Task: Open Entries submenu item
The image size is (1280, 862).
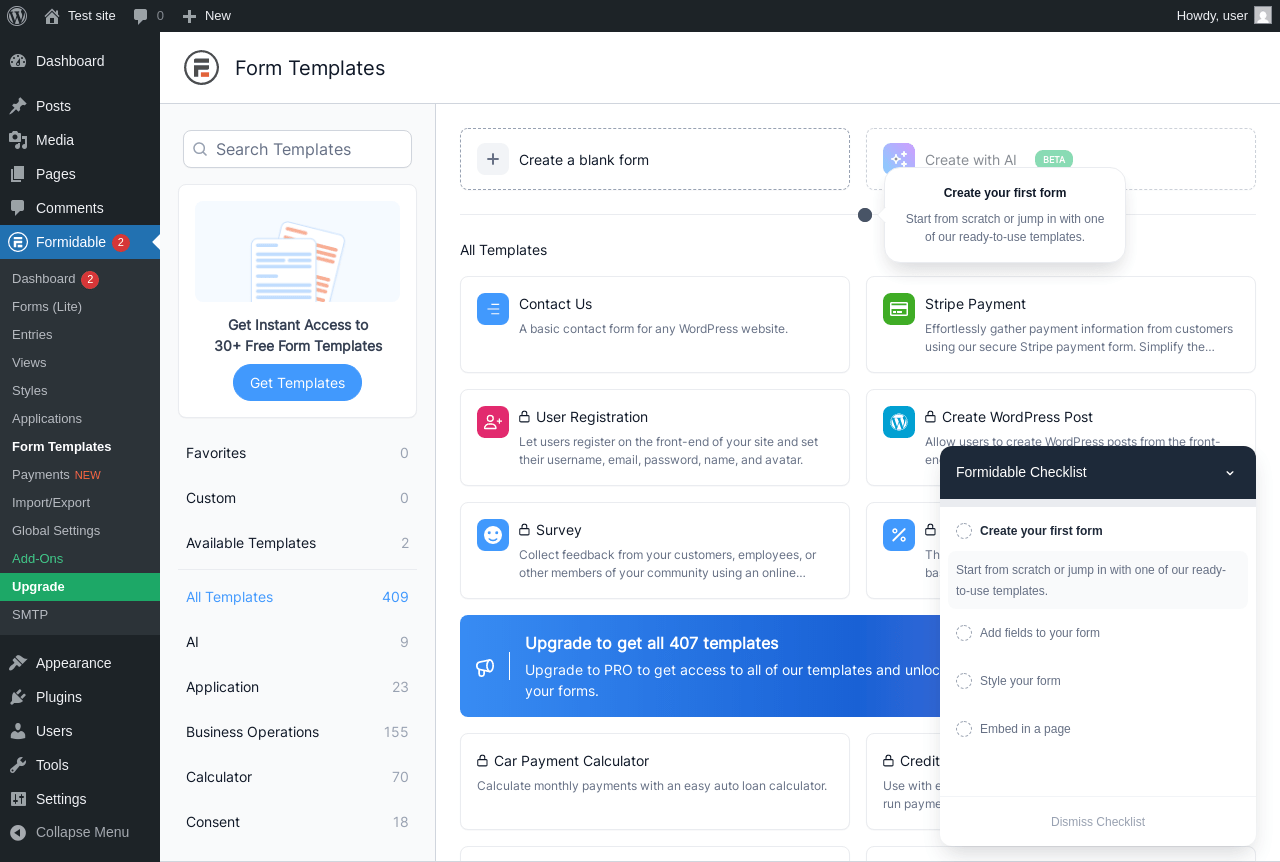Action: coord(80,335)
